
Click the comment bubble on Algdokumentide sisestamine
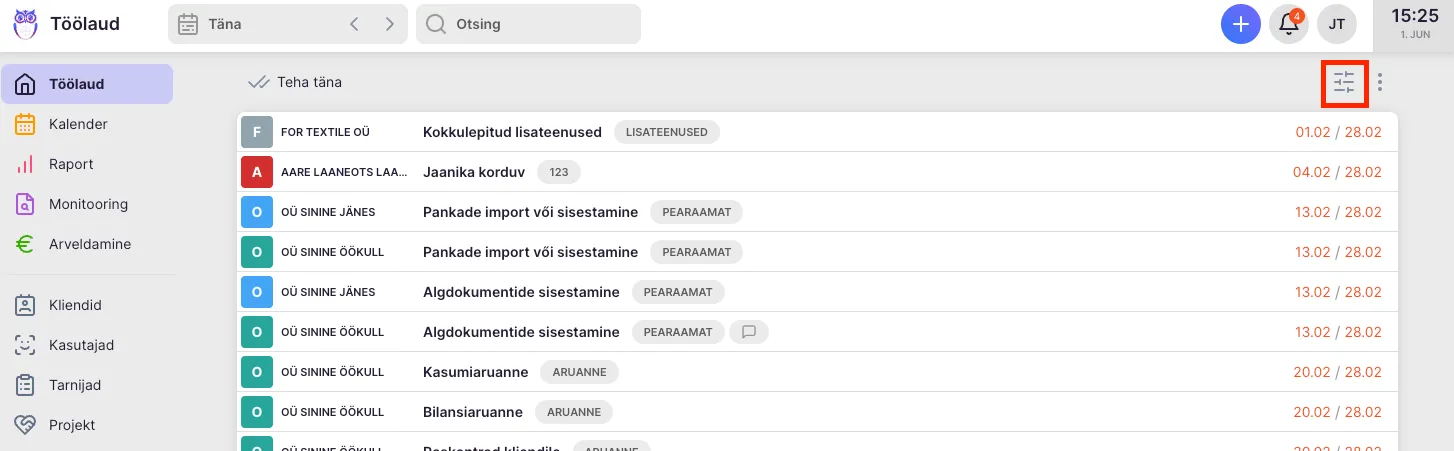(748, 332)
